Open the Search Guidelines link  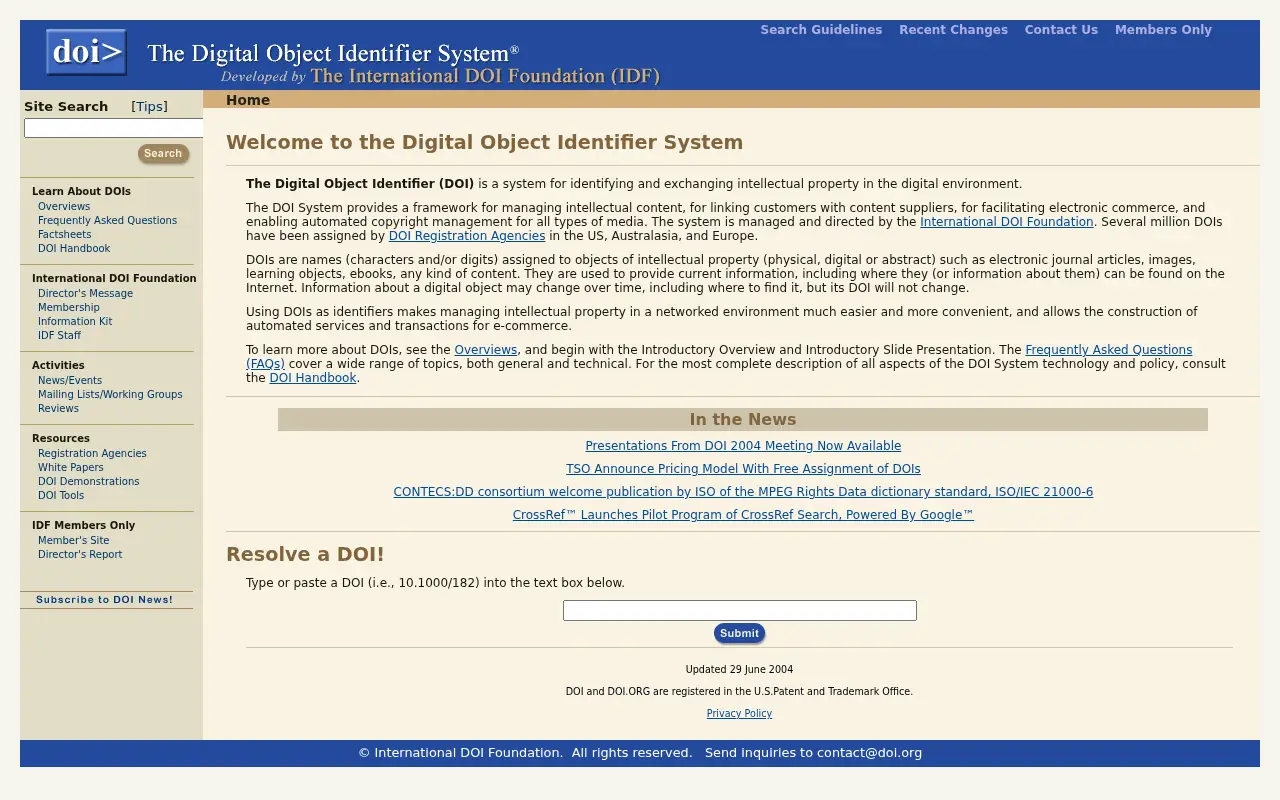pos(821,30)
